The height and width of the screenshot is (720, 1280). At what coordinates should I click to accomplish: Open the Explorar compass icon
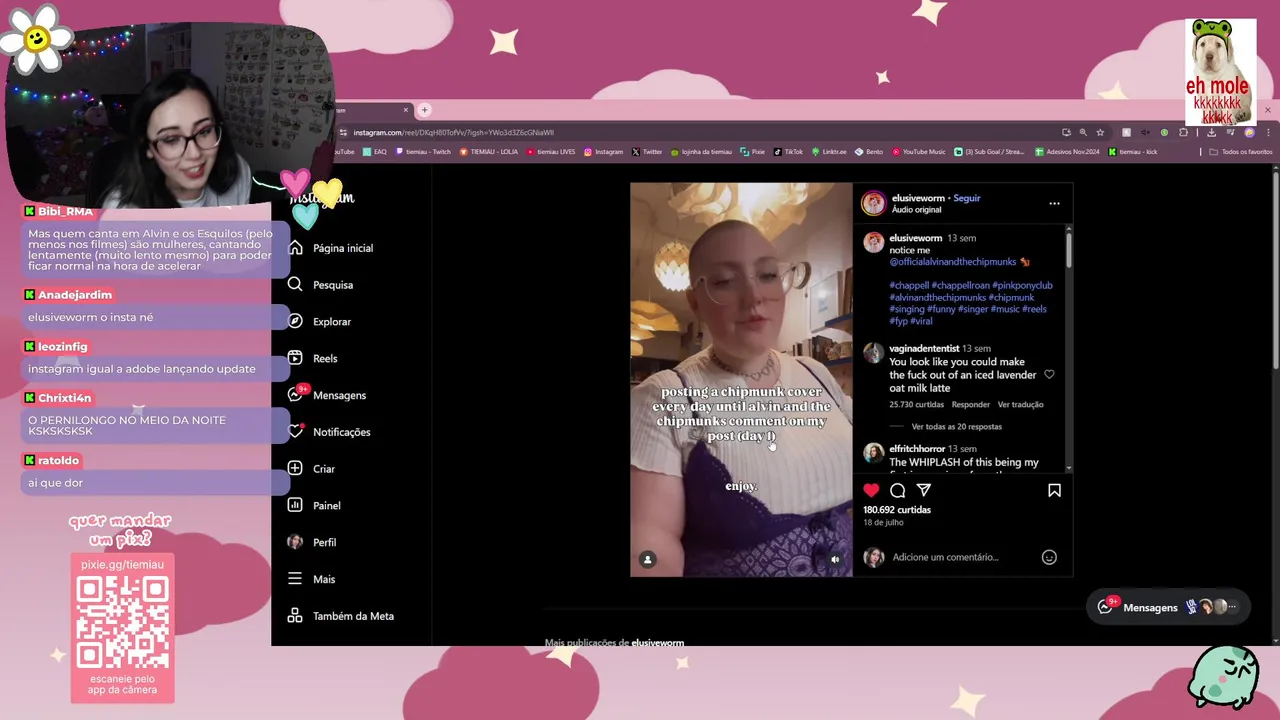click(295, 322)
